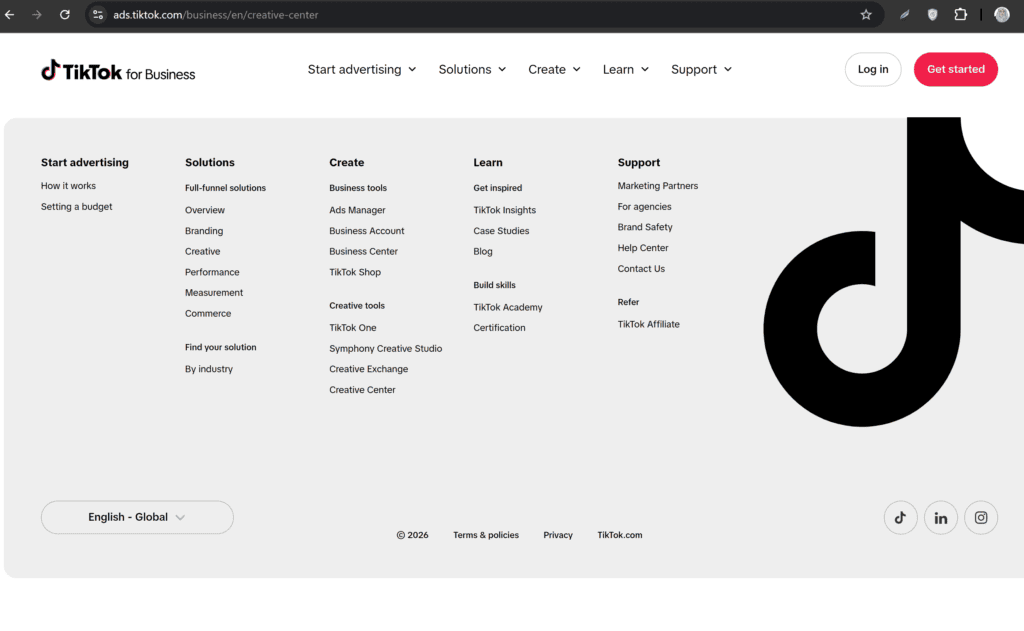
Task: Open the Creative Center footer link
Action: pos(362,390)
